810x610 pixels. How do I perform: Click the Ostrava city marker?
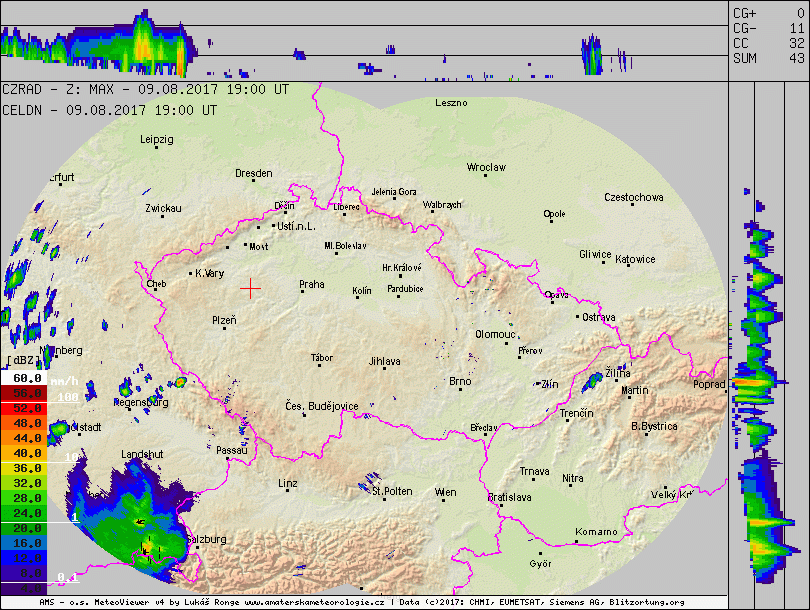(578, 317)
